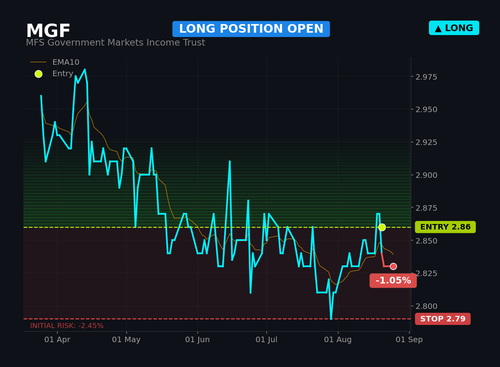Click the yellow entry marker on chart

point(382,227)
